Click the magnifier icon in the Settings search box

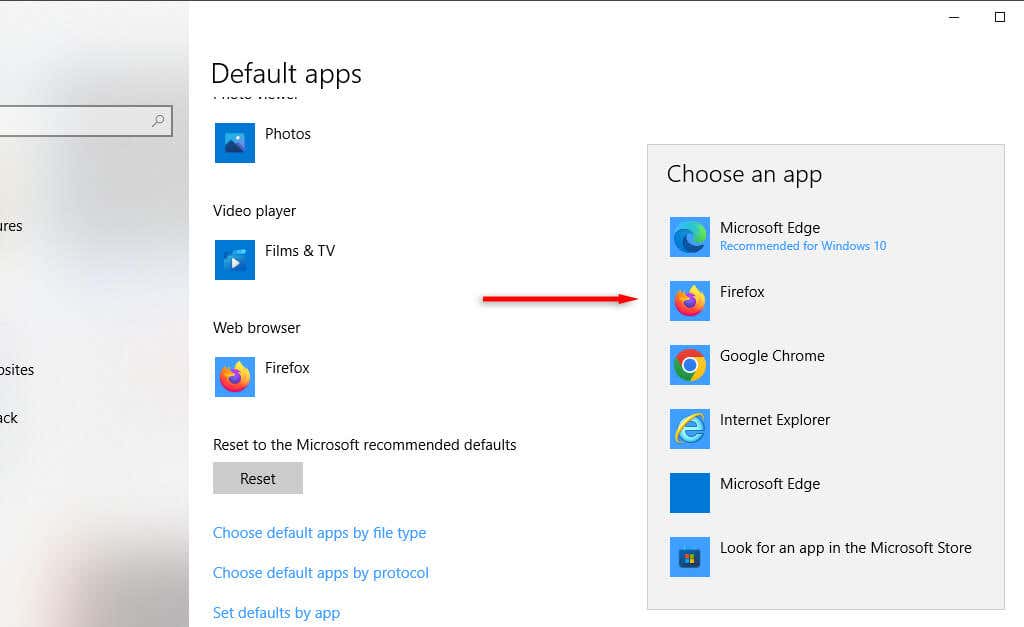pyautogui.click(x=158, y=120)
